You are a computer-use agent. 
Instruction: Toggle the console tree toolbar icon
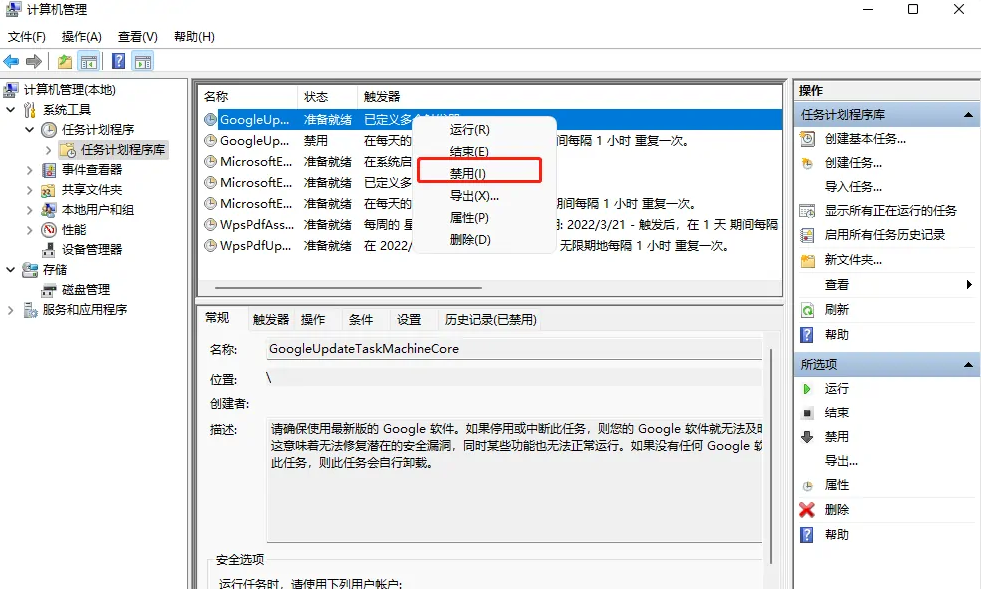point(88,61)
